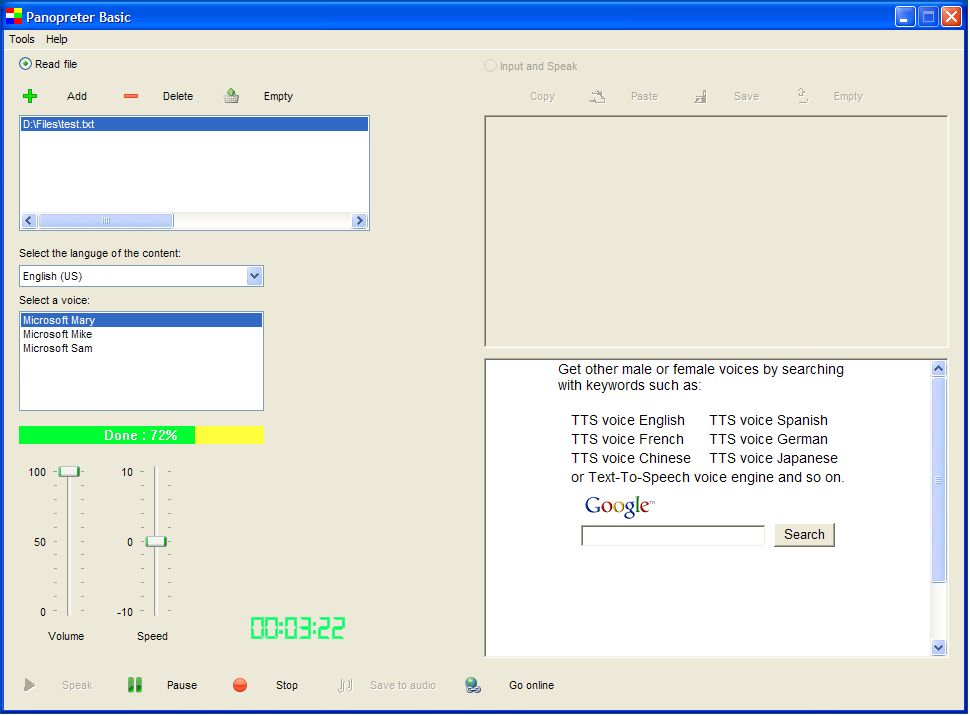
Task: Click the web panel scroll up arrow
Action: 938,369
